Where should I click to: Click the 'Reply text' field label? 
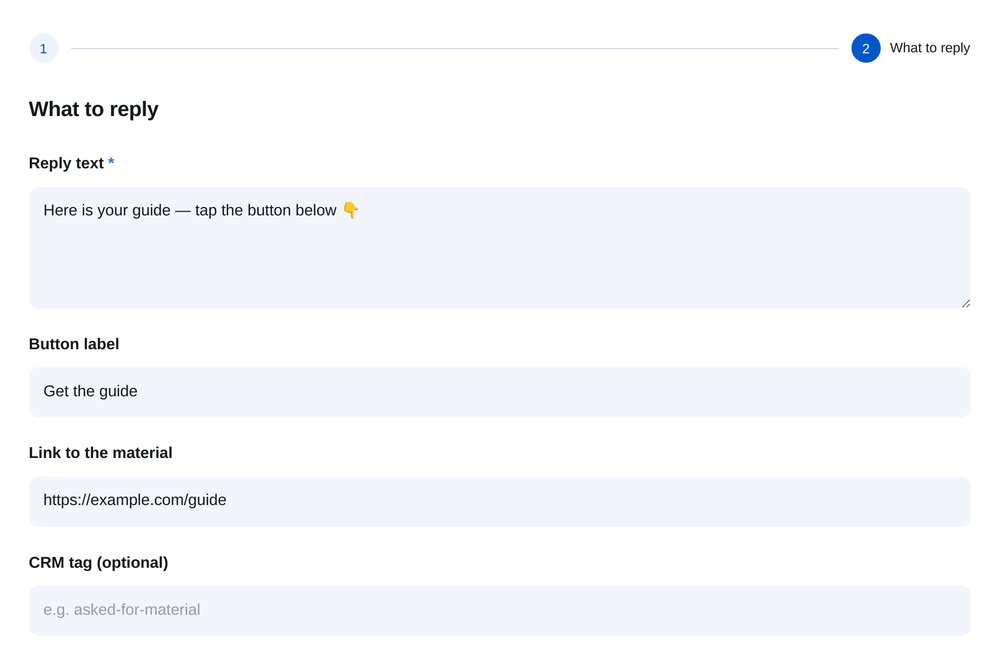click(66, 163)
